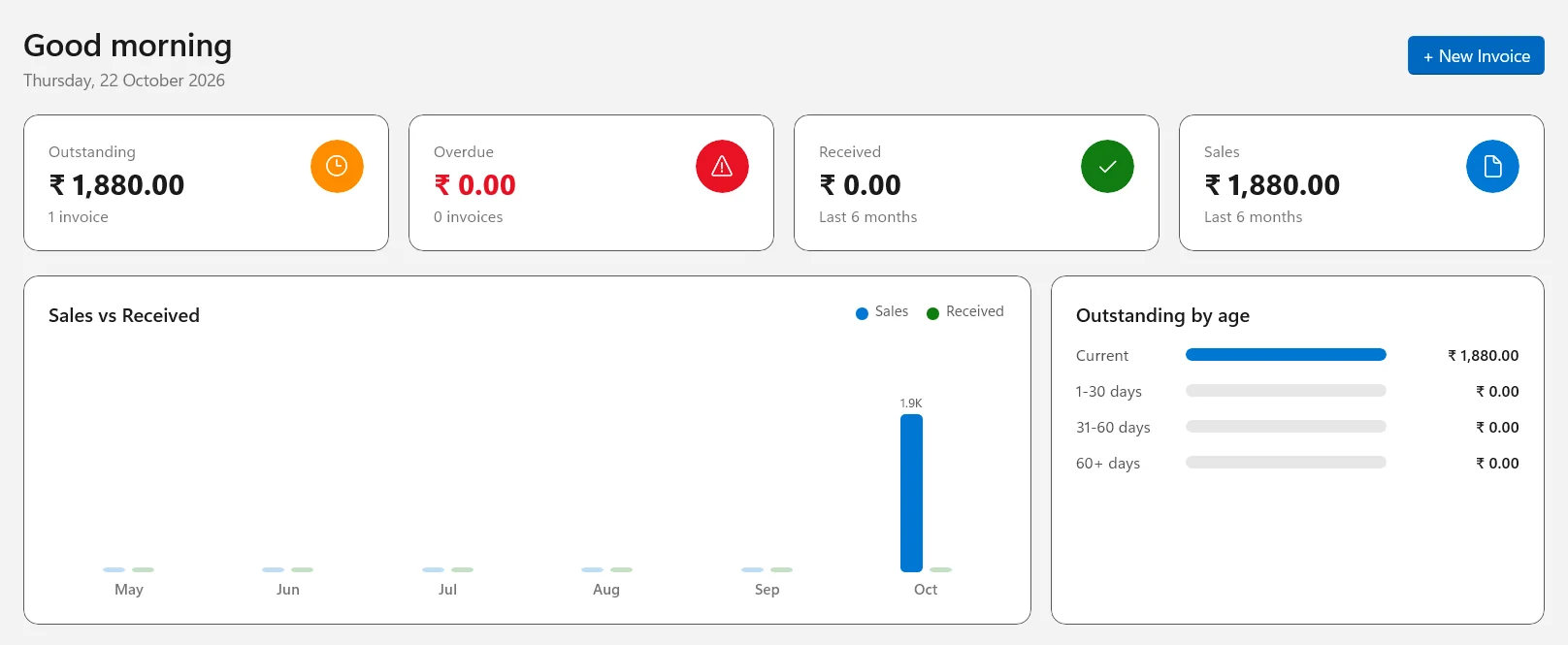
Task: Click 'Last 6 months' under Sales card
Action: [1254, 217]
